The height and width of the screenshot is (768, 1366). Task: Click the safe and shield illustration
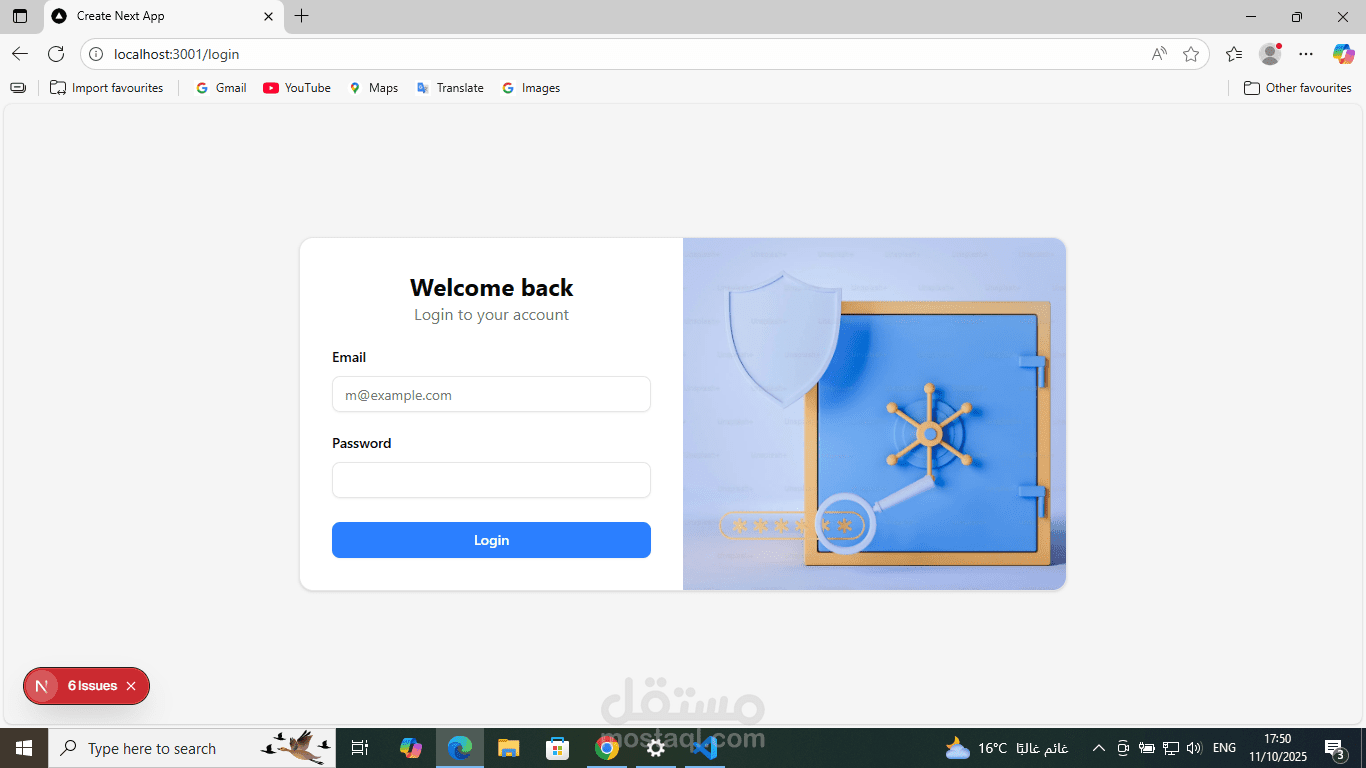[874, 414]
